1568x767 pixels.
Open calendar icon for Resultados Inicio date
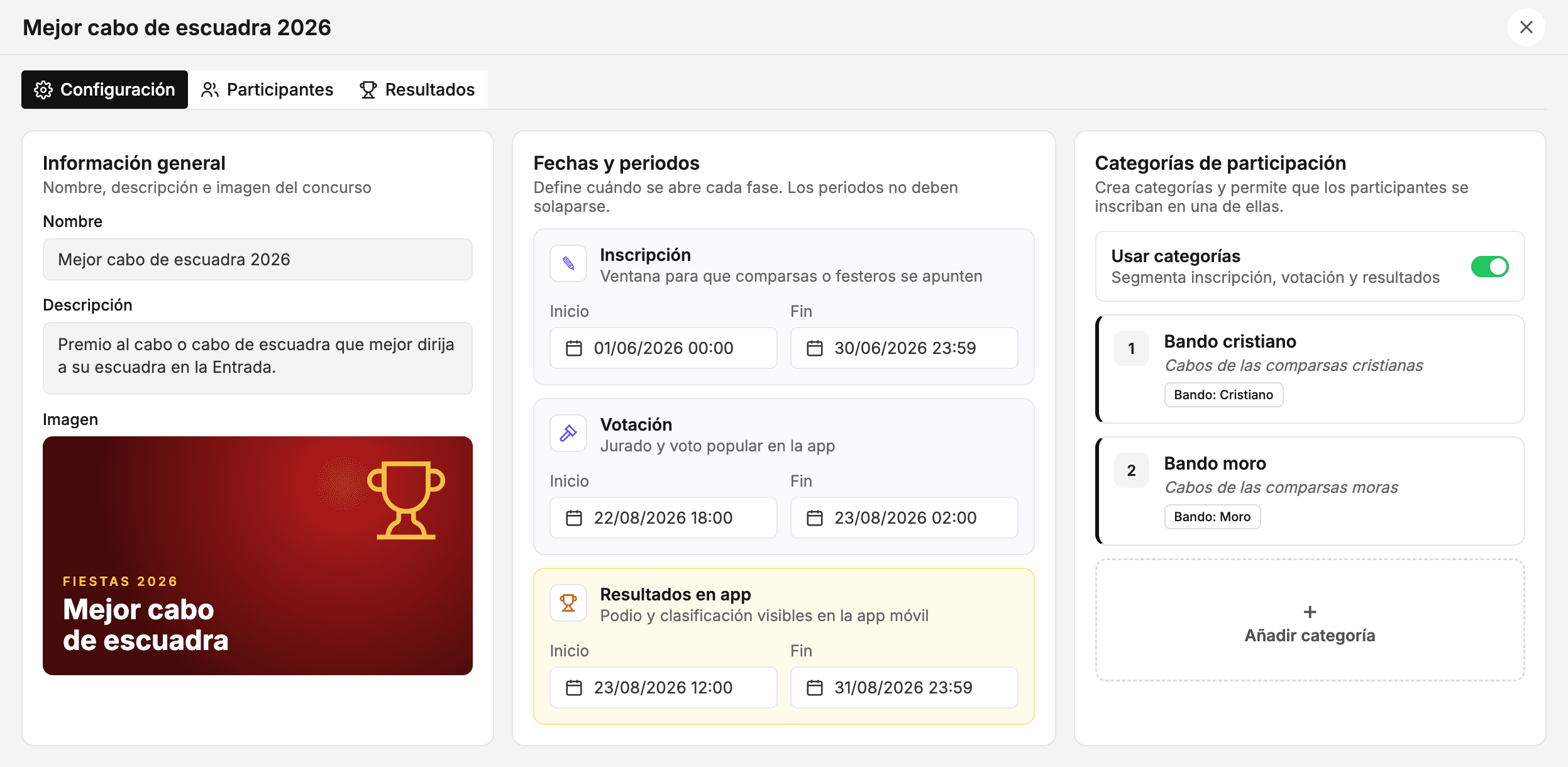(x=574, y=688)
